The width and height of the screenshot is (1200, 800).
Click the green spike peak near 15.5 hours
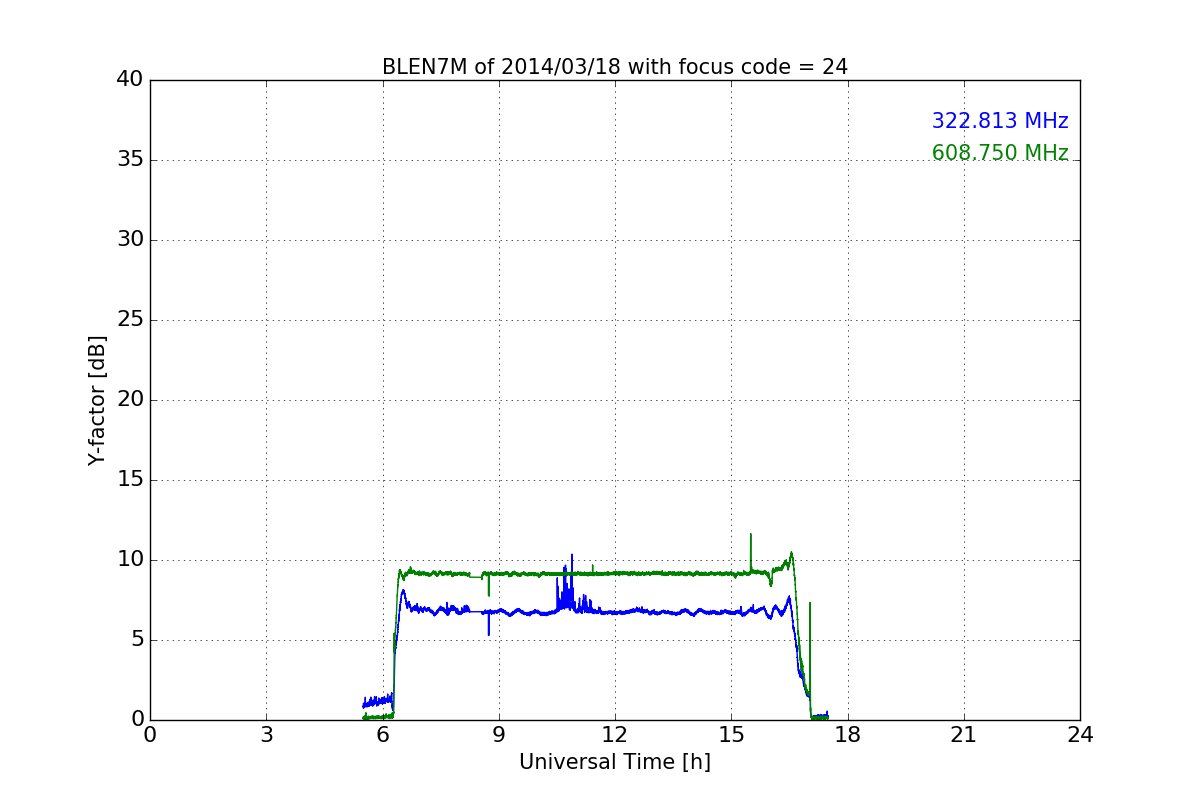pyautogui.click(x=751, y=535)
